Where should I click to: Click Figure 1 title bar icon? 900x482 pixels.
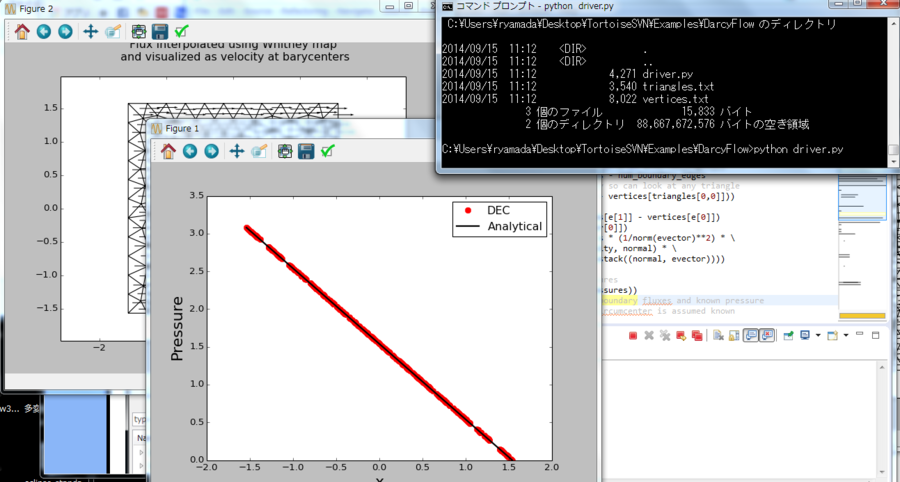(157, 129)
